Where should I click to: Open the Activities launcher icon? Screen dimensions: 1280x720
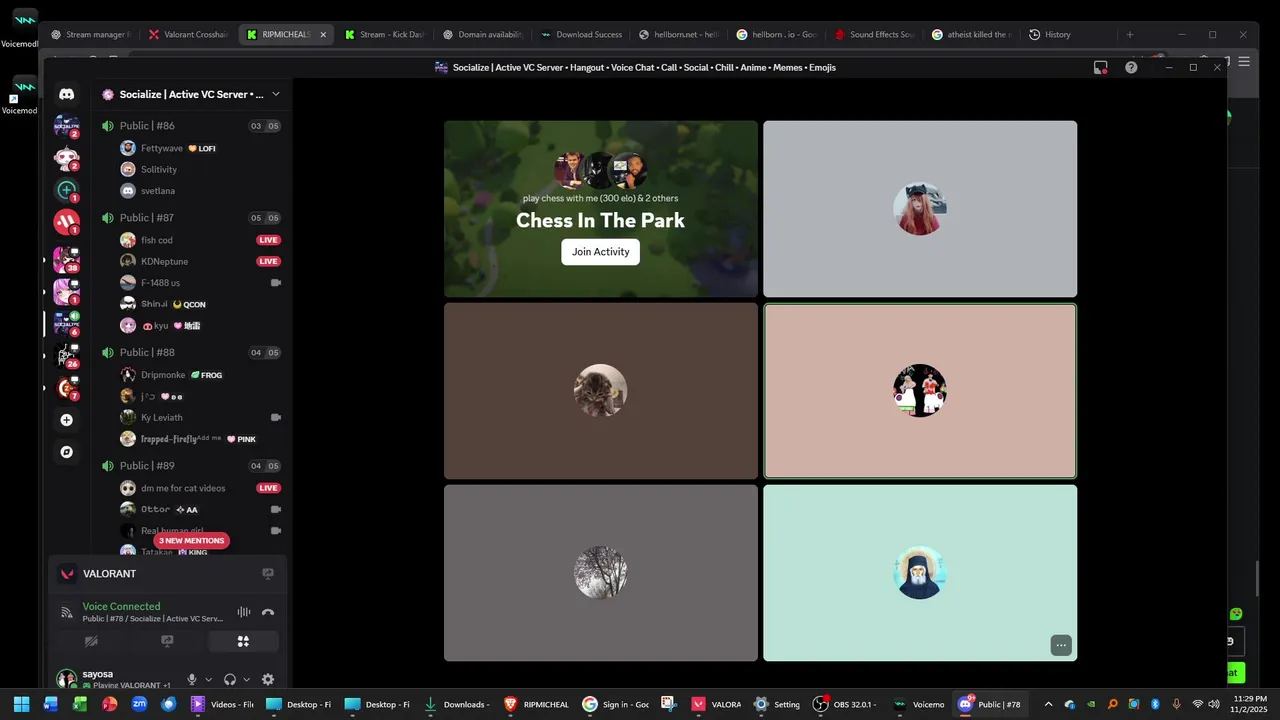tap(243, 641)
